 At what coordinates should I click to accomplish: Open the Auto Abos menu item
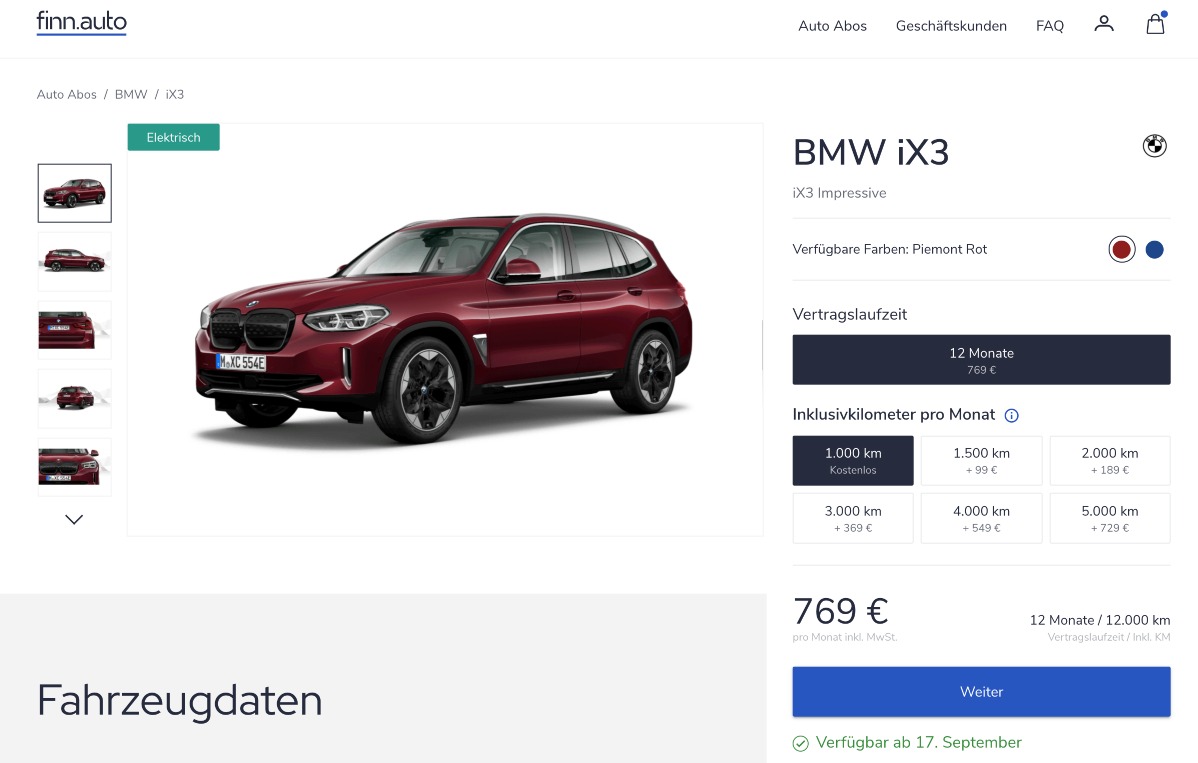[x=832, y=26]
